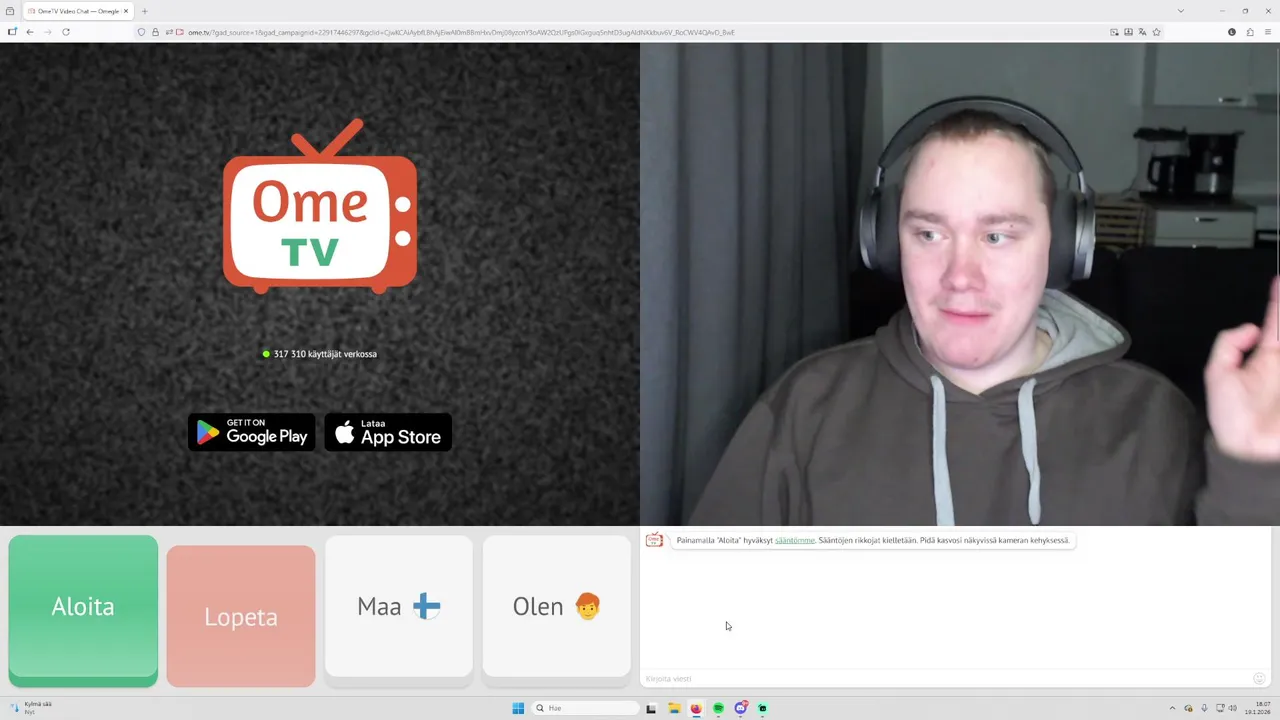Open the weather widget on taskbar

pyautogui.click(x=32, y=708)
